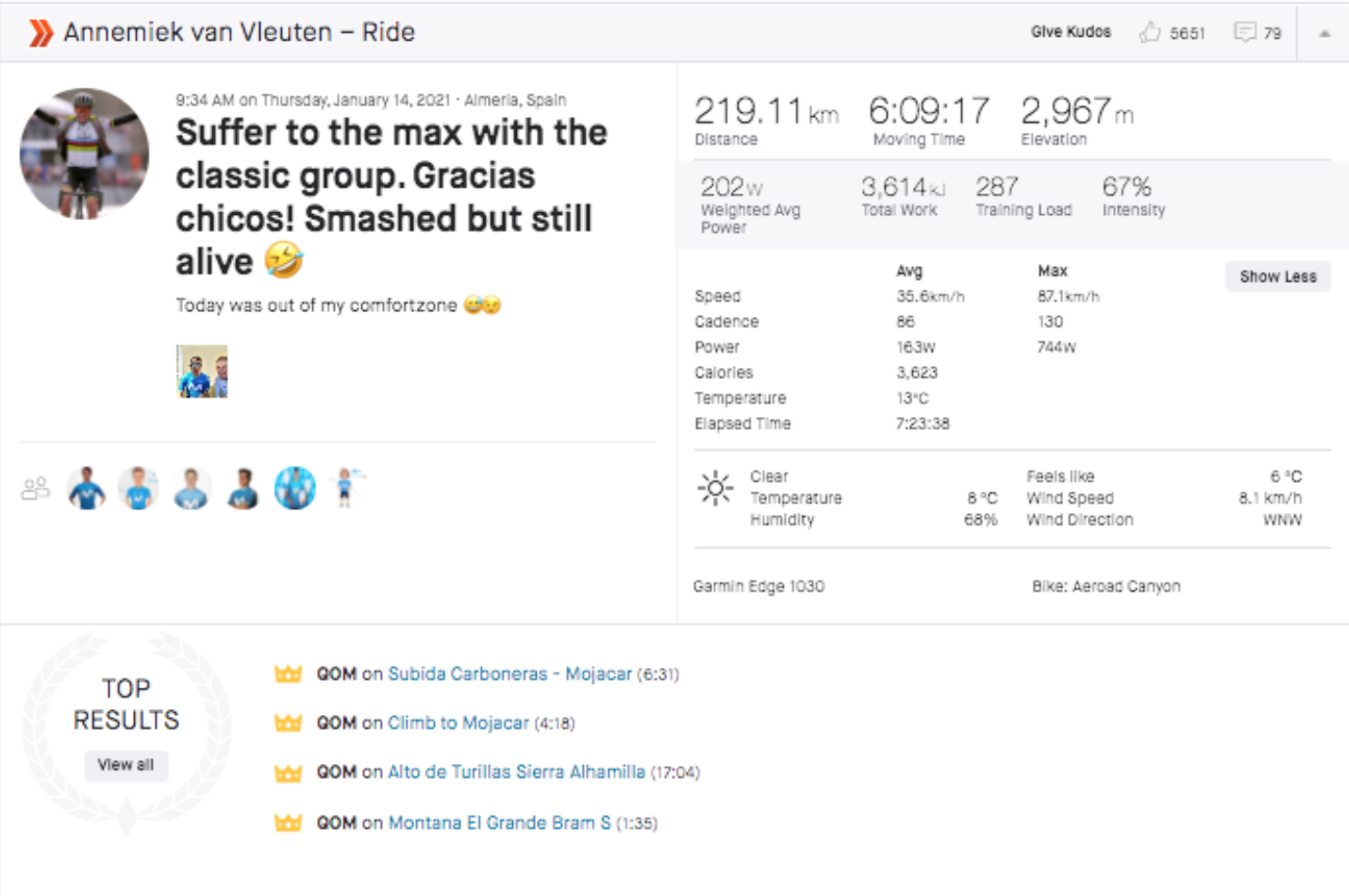Open the Subida Carboneras - Mojacar segment link

[509, 673]
